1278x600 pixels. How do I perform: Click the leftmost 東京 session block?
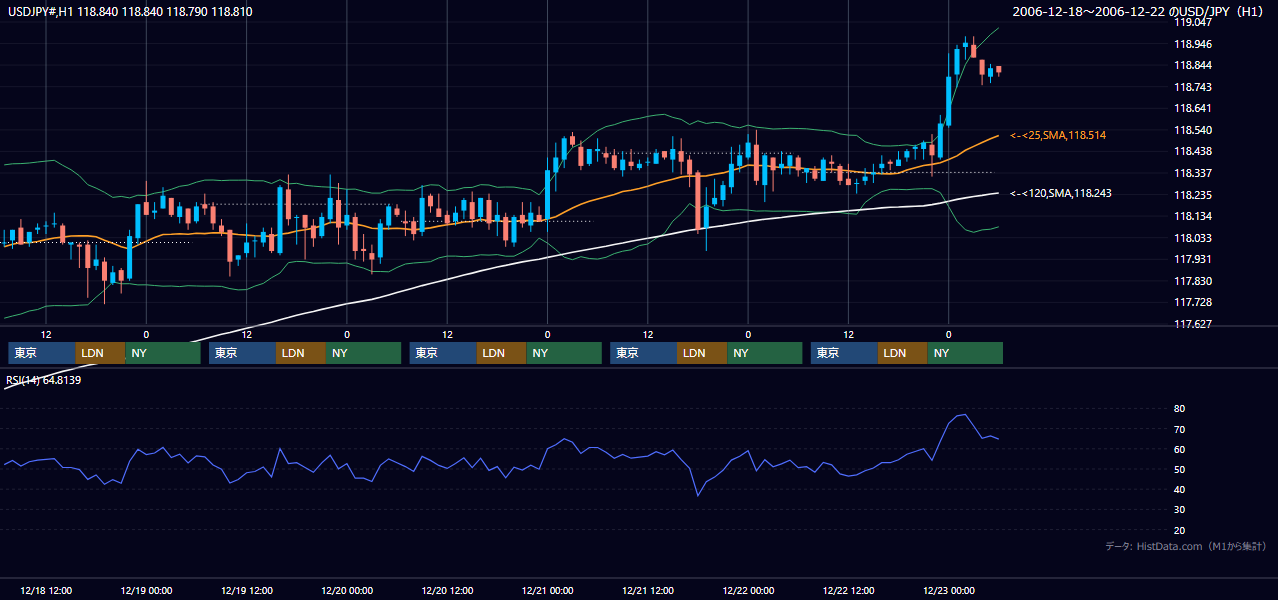click(42, 353)
